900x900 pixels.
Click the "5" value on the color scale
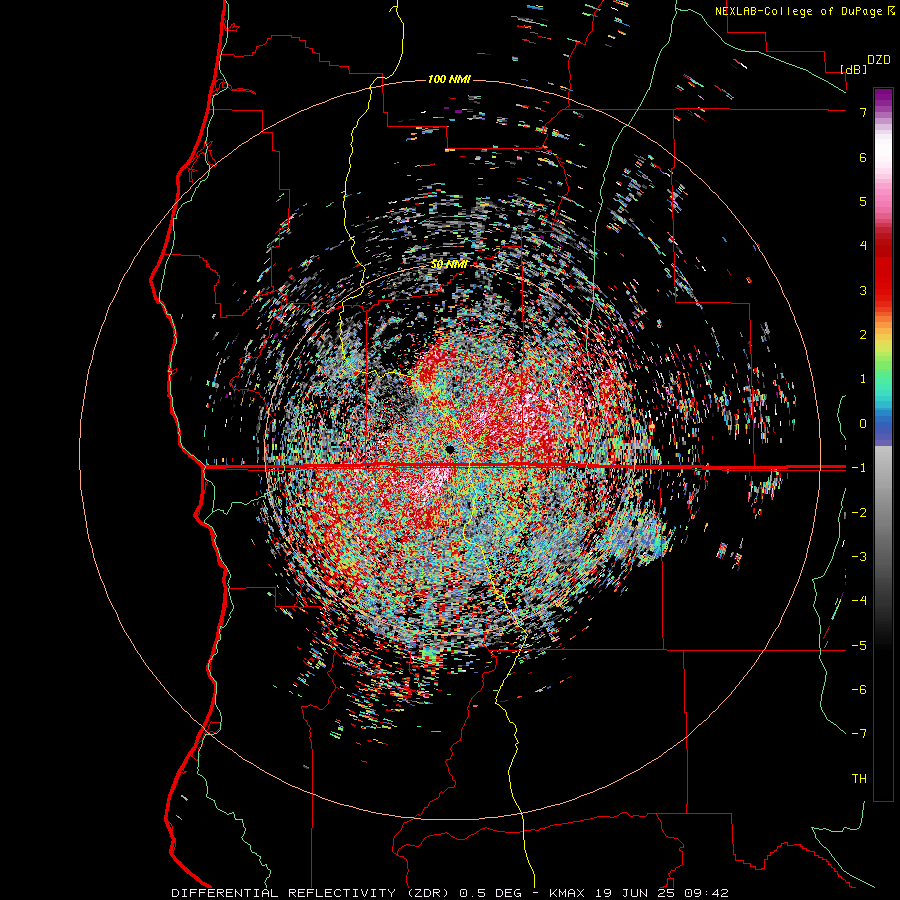click(x=863, y=201)
